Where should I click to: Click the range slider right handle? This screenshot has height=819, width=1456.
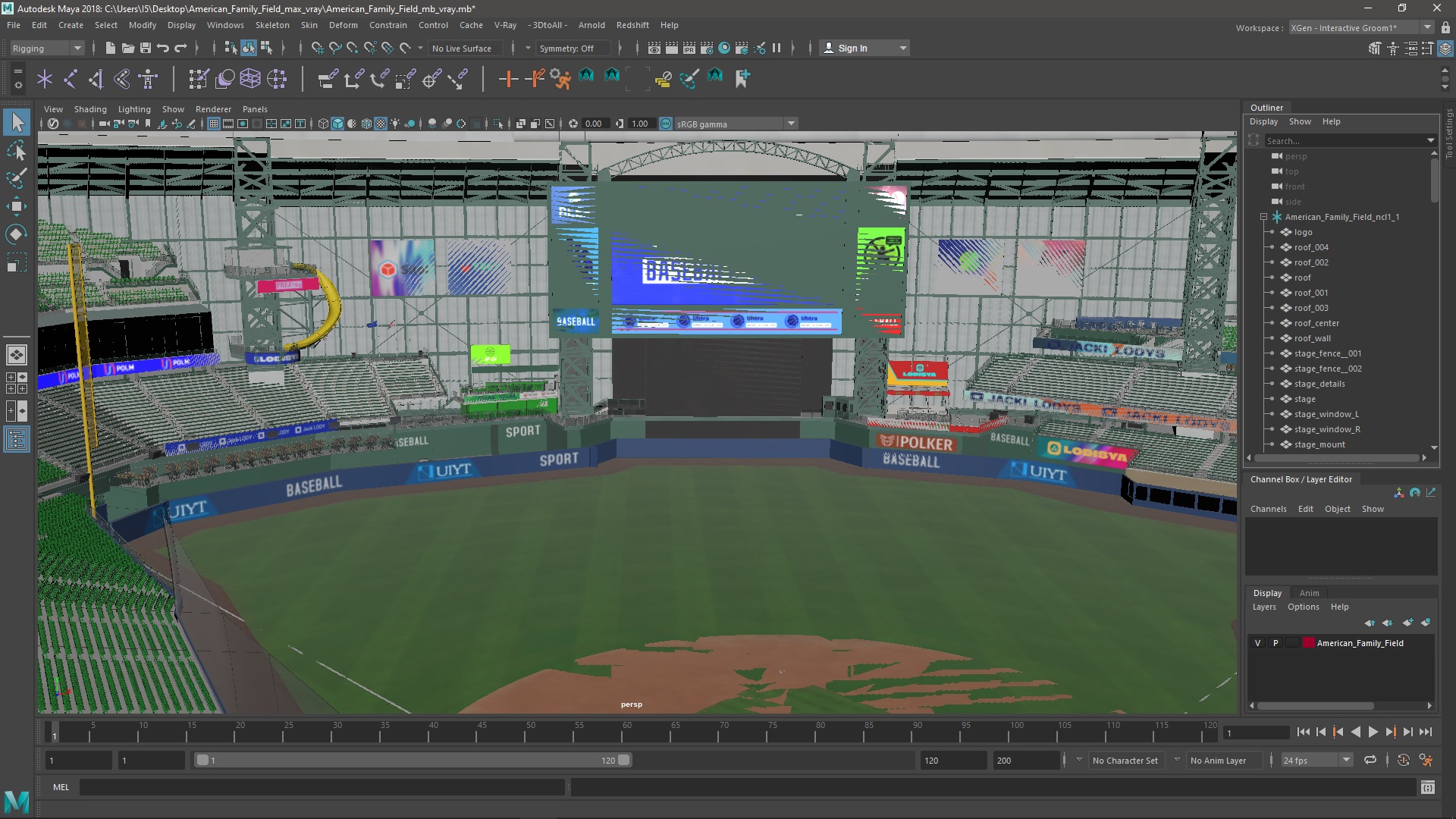(624, 760)
